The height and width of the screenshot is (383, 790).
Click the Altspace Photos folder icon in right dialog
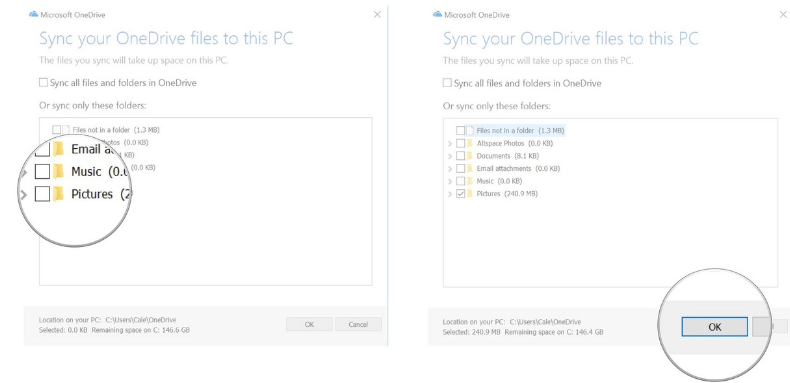[470, 143]
